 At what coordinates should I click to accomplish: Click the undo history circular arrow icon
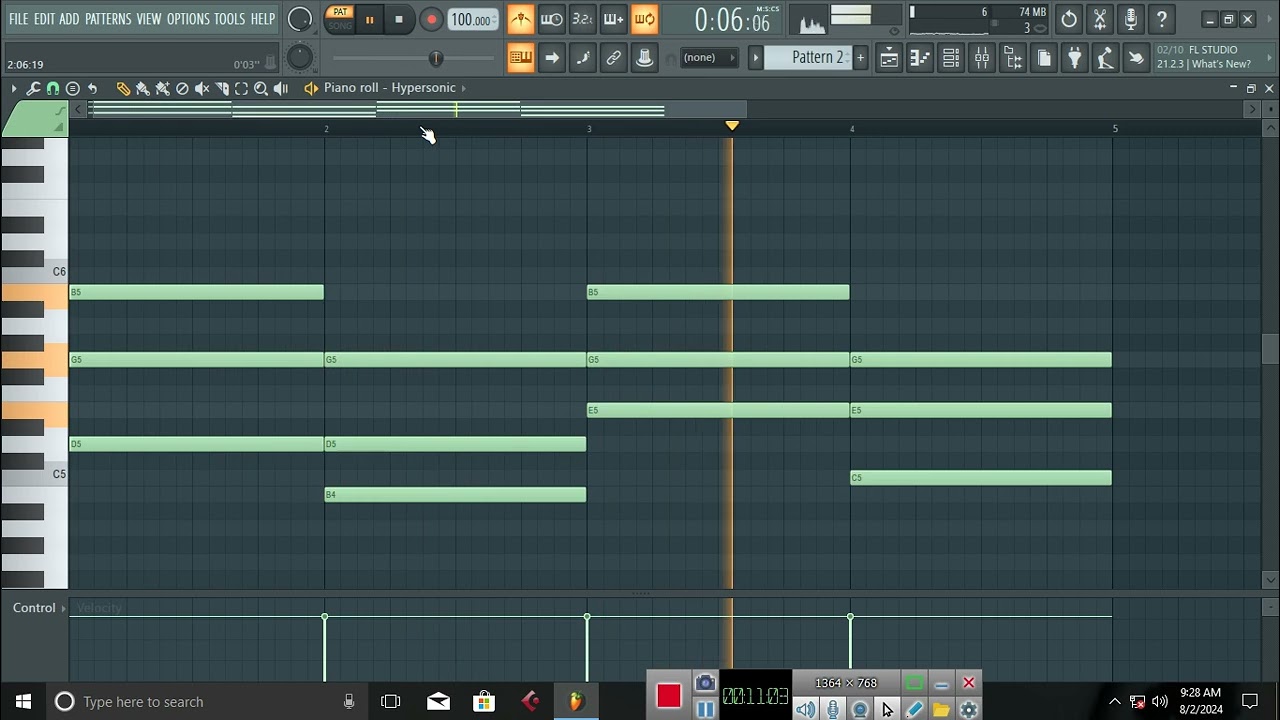point(1069,19)
